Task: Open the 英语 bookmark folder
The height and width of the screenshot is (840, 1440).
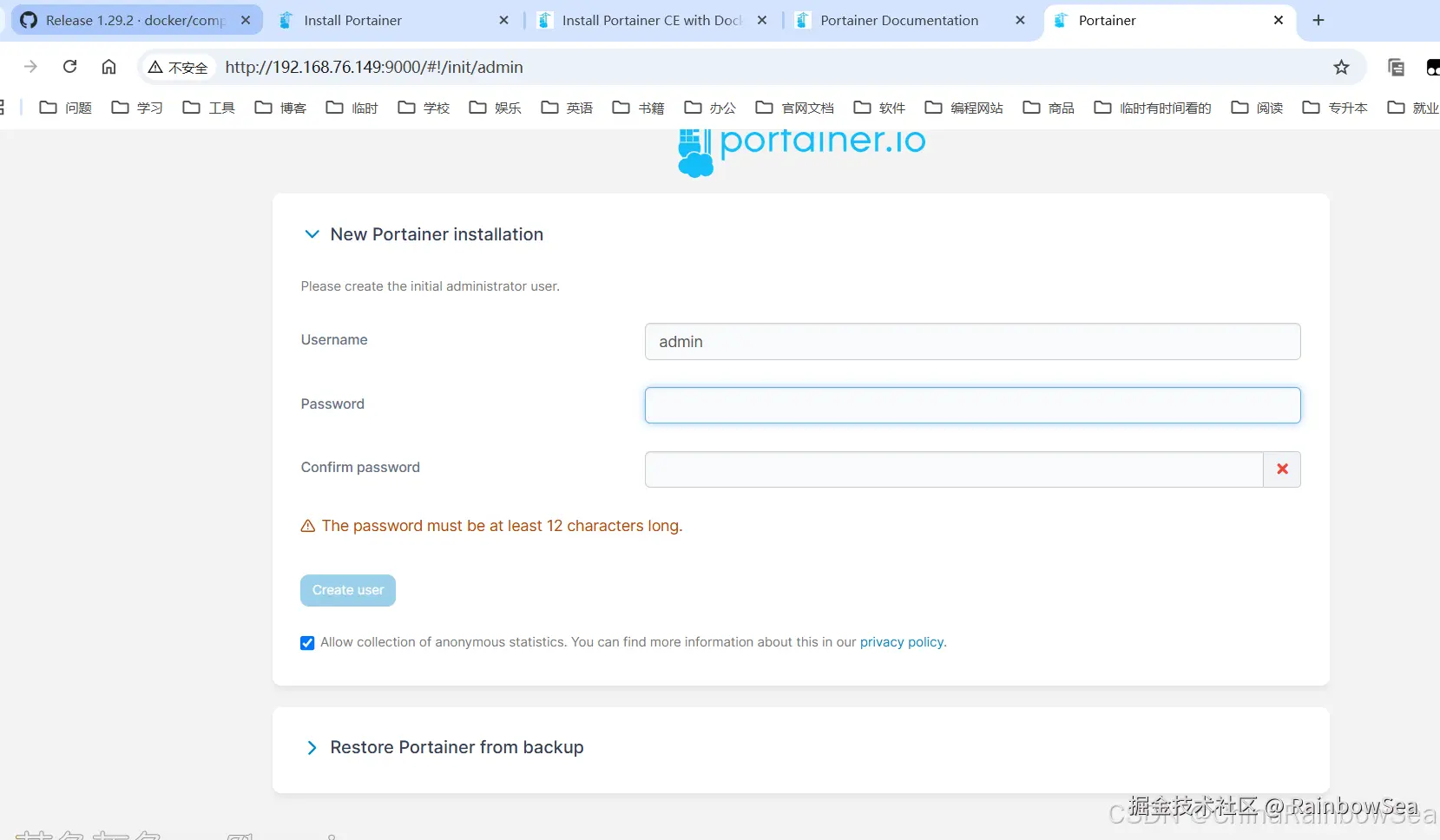Action: tap(567, 108)
